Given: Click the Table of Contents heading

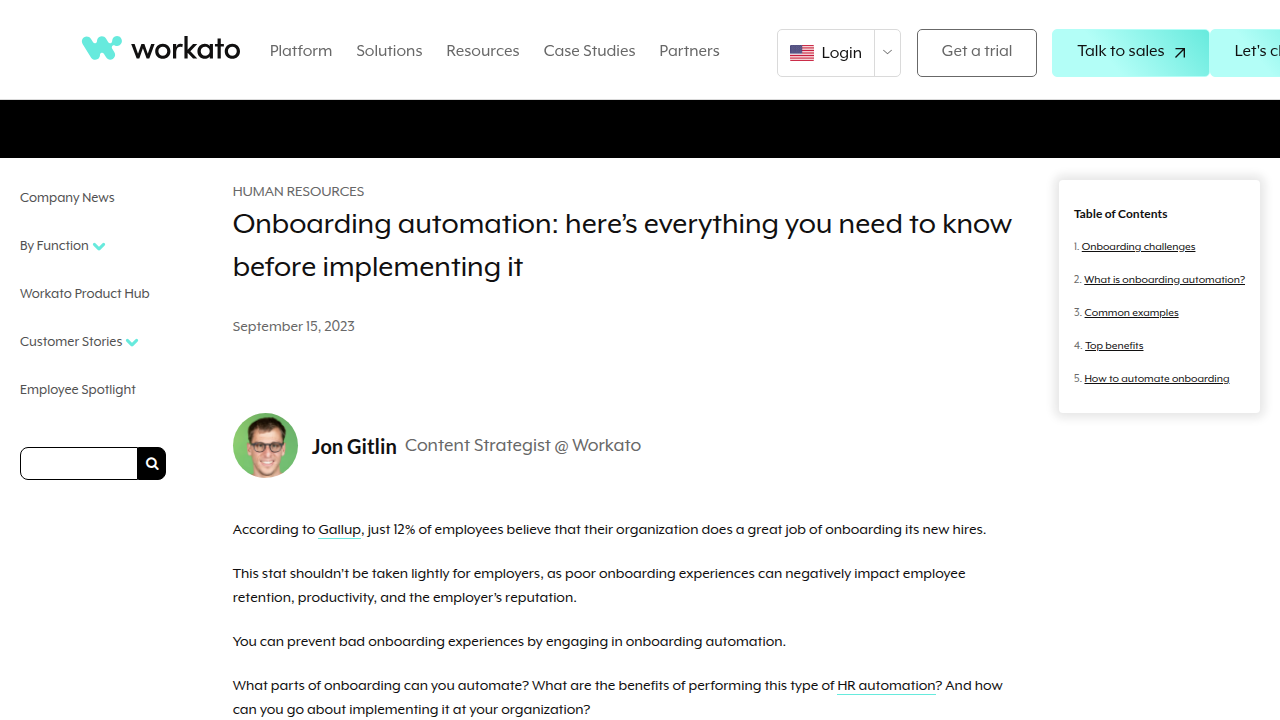Looking at the screenshot, I should click(1120, 214).
